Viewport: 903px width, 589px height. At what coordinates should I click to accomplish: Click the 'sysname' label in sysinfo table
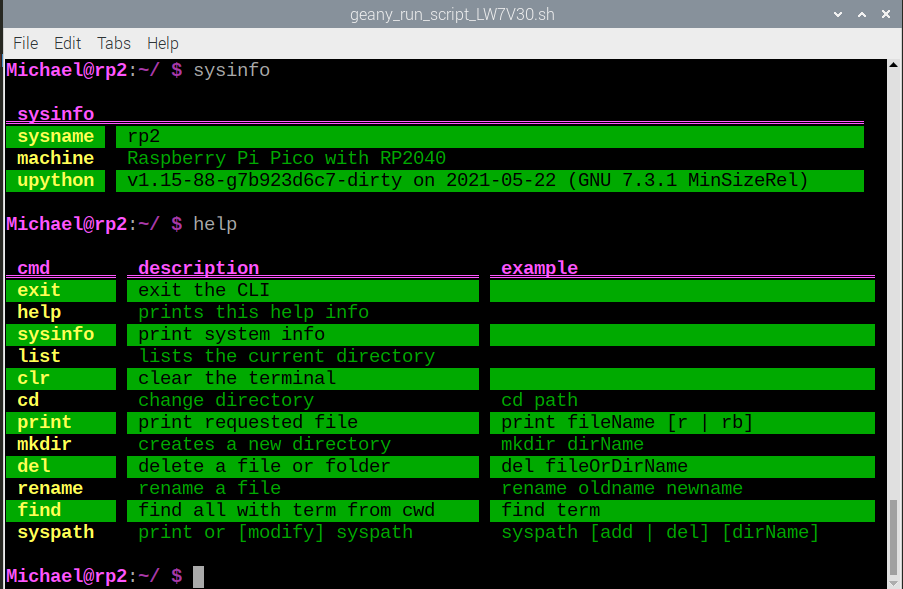pos(55,136)
